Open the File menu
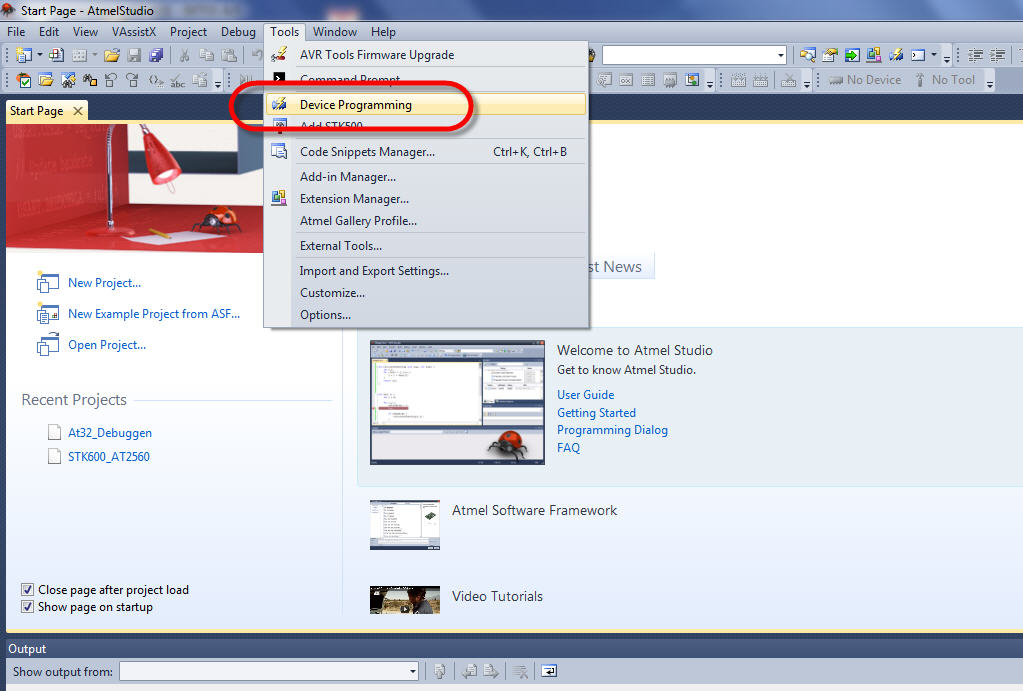The height and width of the screenshot is (691, 1023). point(16,31)
